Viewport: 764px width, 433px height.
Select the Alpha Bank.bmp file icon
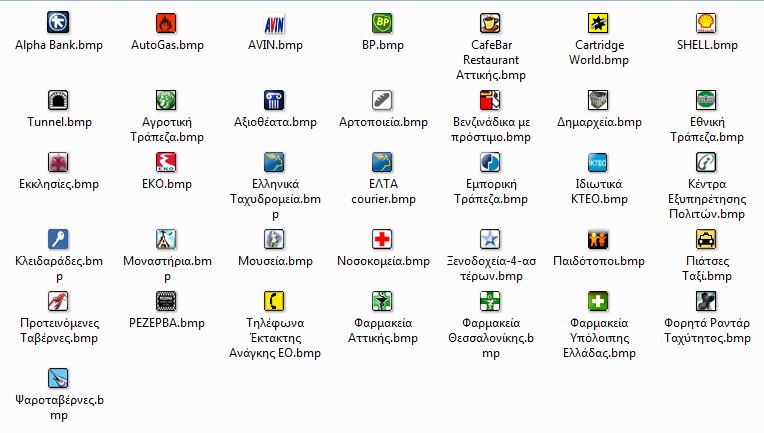point(58,22)
